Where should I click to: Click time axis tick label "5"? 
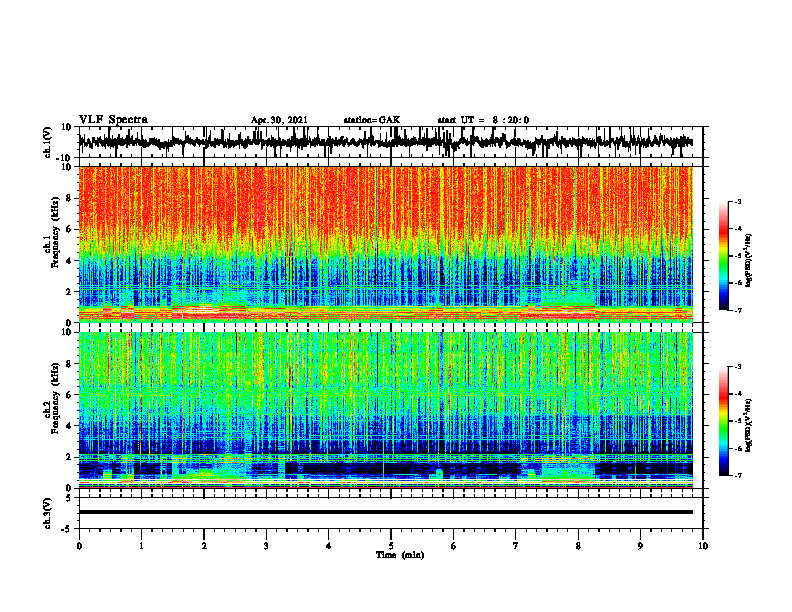coord(391,546)
